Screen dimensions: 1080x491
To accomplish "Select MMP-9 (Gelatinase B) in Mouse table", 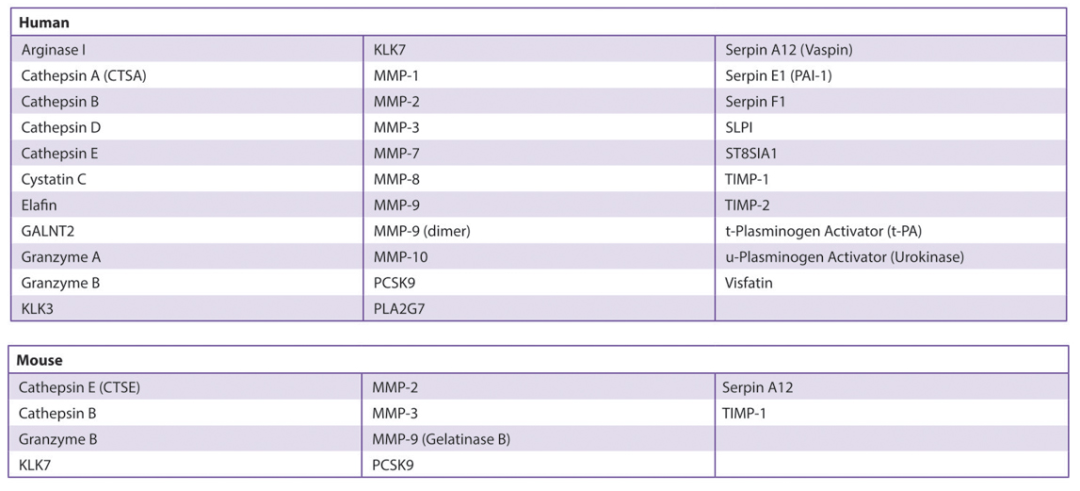I will tap(441, 439).
